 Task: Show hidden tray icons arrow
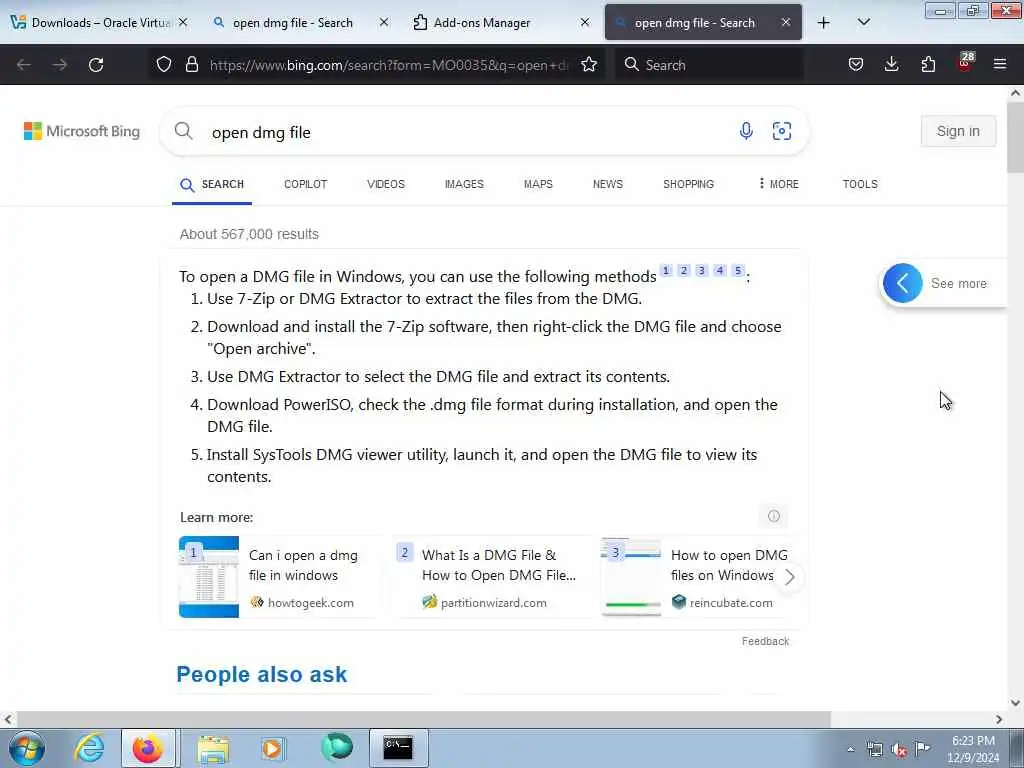(x=850, y=750)
